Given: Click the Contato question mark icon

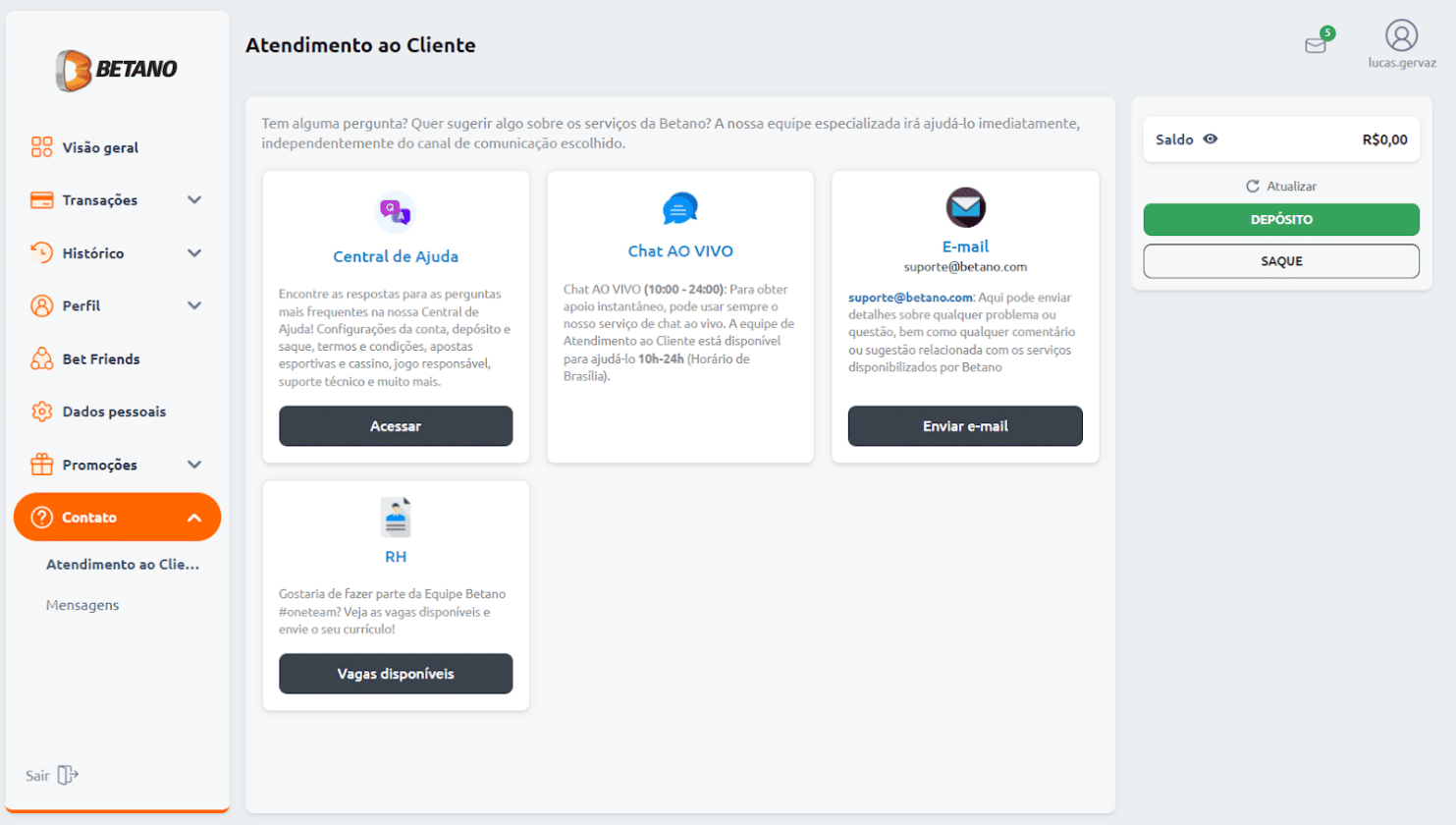Looking at the screenshot, I should pyautogui.click(x=41, y=518).
